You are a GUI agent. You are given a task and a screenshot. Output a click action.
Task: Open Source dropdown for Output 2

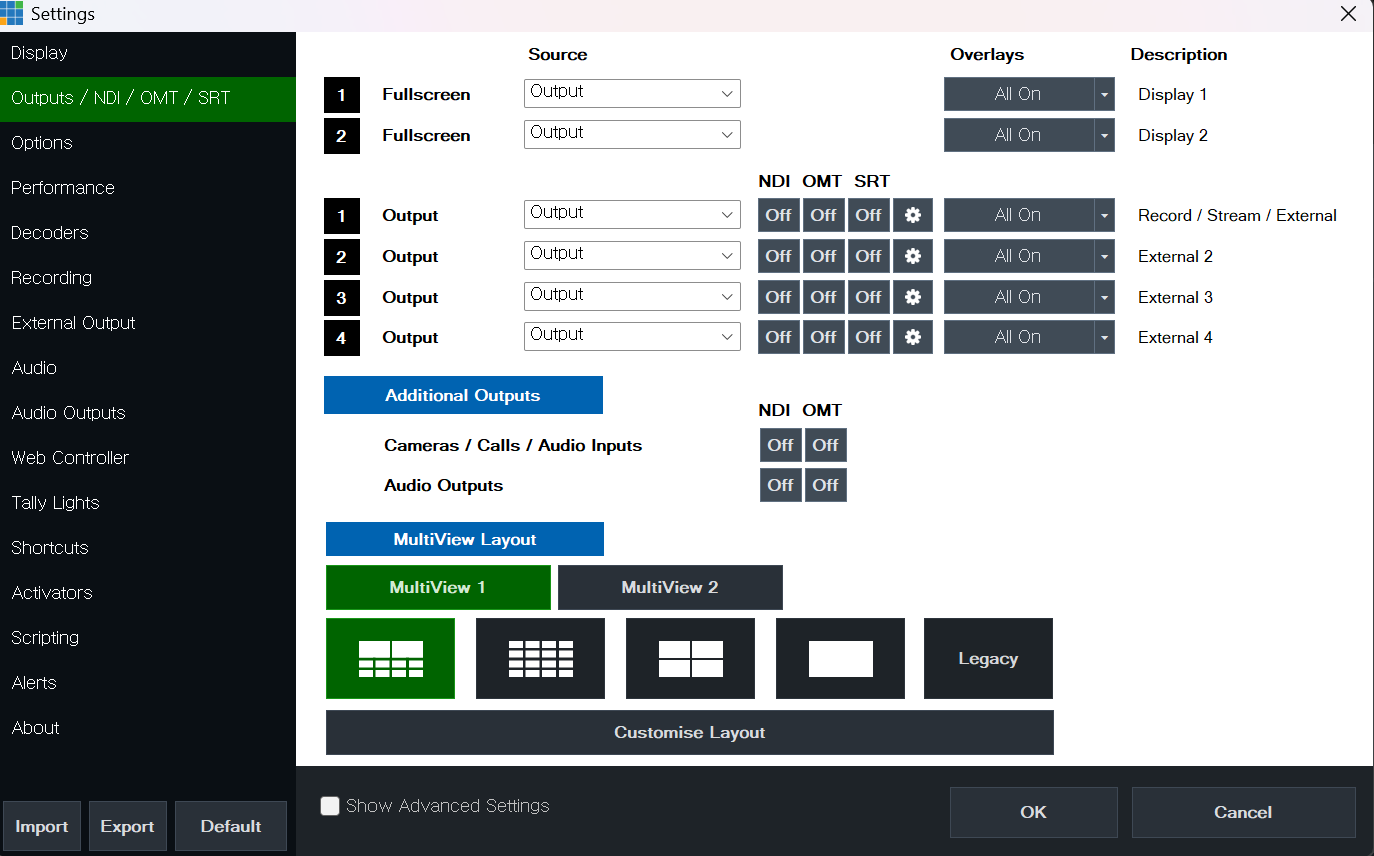click(632, 255)
